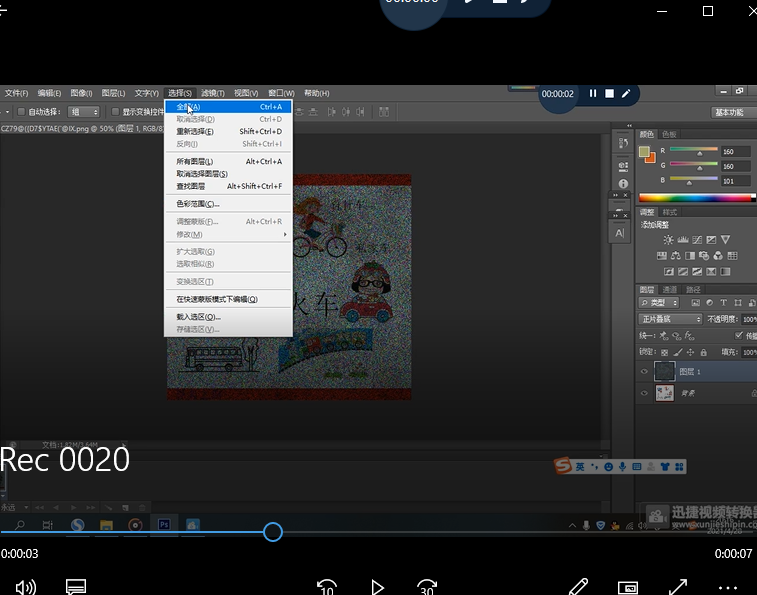Image resolution: width=757 pixels, height=595 pixels.
Task: Open the collapsed Character panel icon
Action: tap(620, 233)
